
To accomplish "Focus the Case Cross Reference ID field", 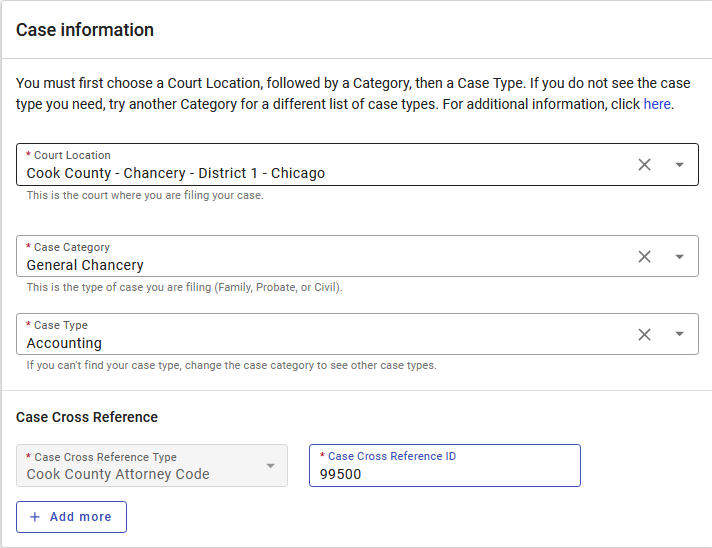I will point(444,474).
